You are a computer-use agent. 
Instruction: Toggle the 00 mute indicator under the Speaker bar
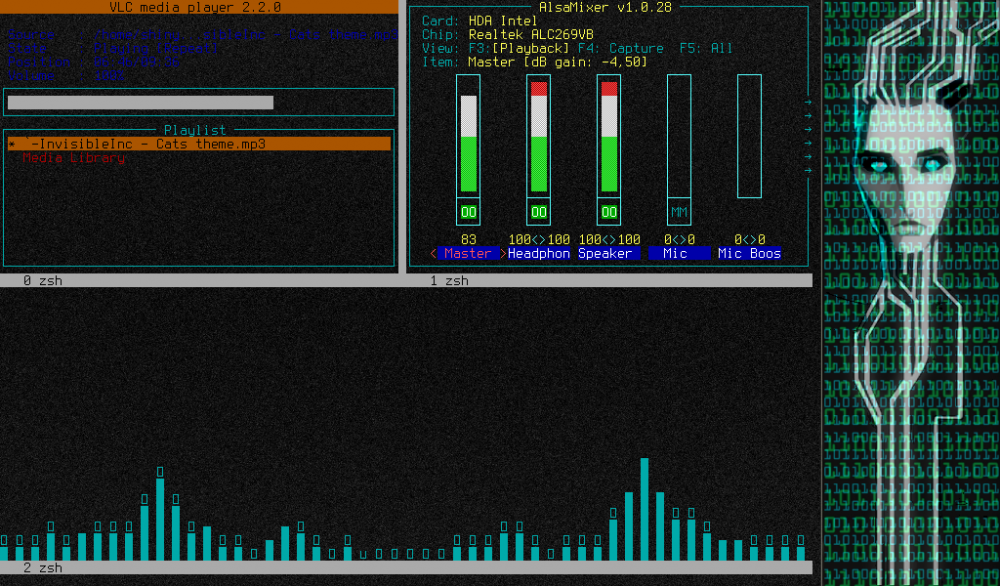pyautogui.click(x=608, y=212)
